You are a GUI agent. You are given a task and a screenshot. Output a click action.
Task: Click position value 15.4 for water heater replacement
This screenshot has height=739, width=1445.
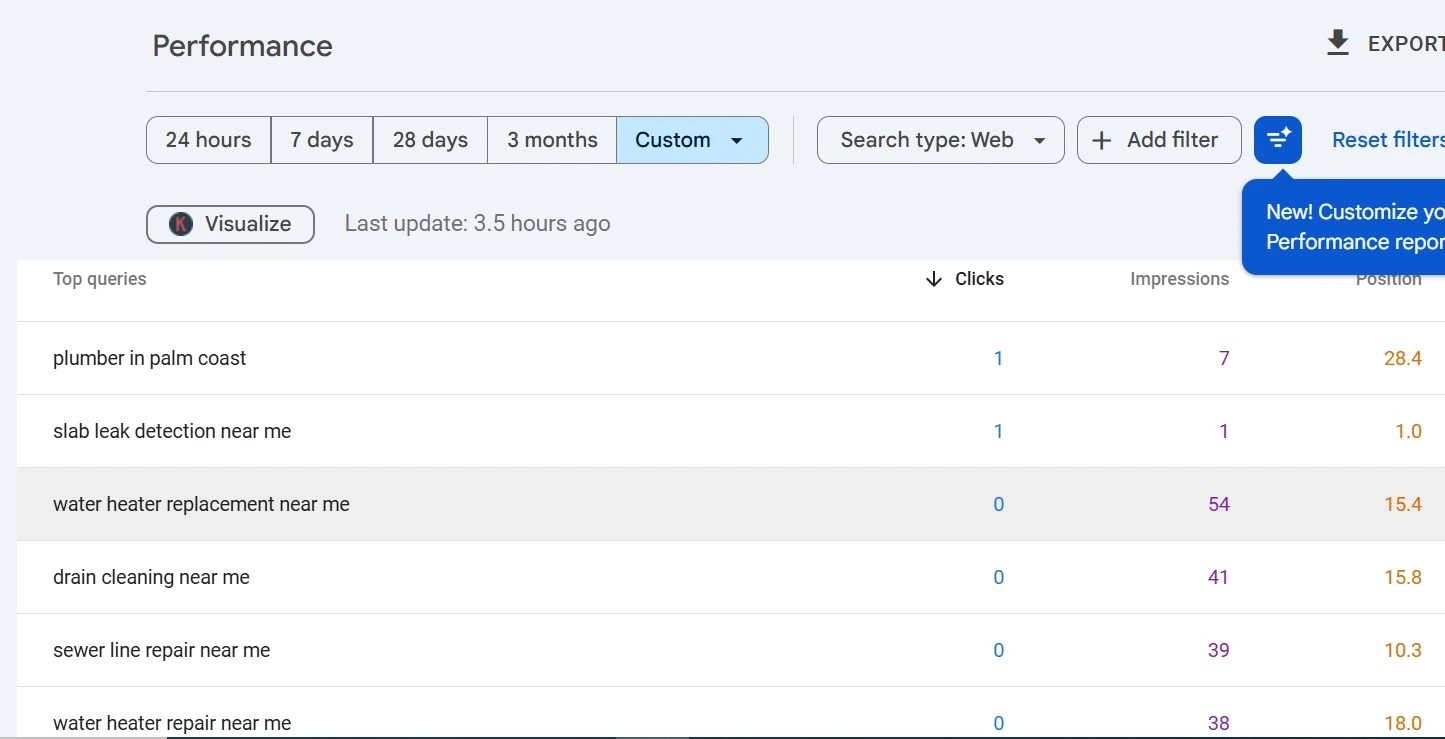click(x=1403, y=504)
